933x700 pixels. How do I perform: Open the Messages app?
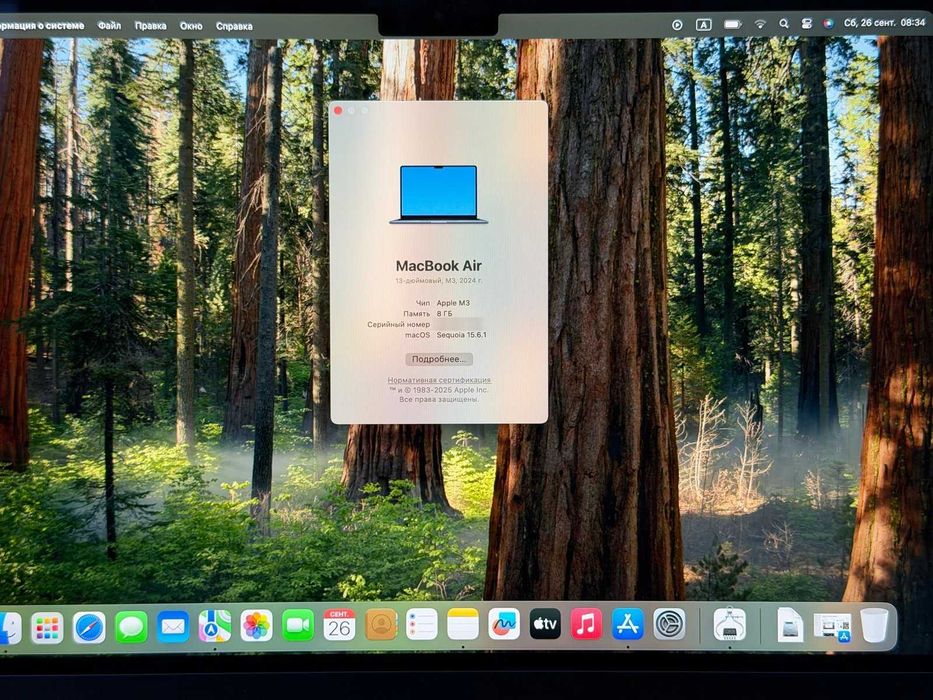(131, 627)
